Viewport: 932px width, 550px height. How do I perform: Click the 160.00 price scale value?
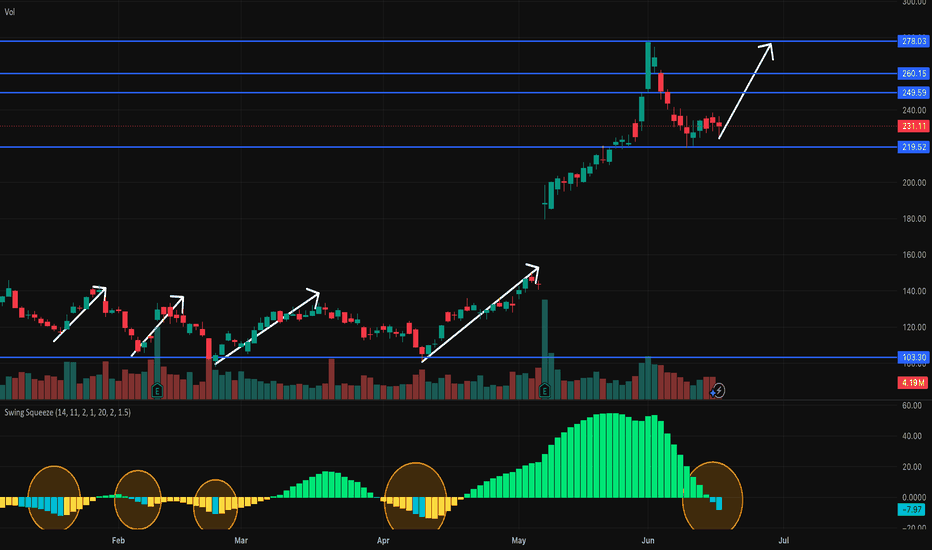pyautogui.click(x=914, y=254)
